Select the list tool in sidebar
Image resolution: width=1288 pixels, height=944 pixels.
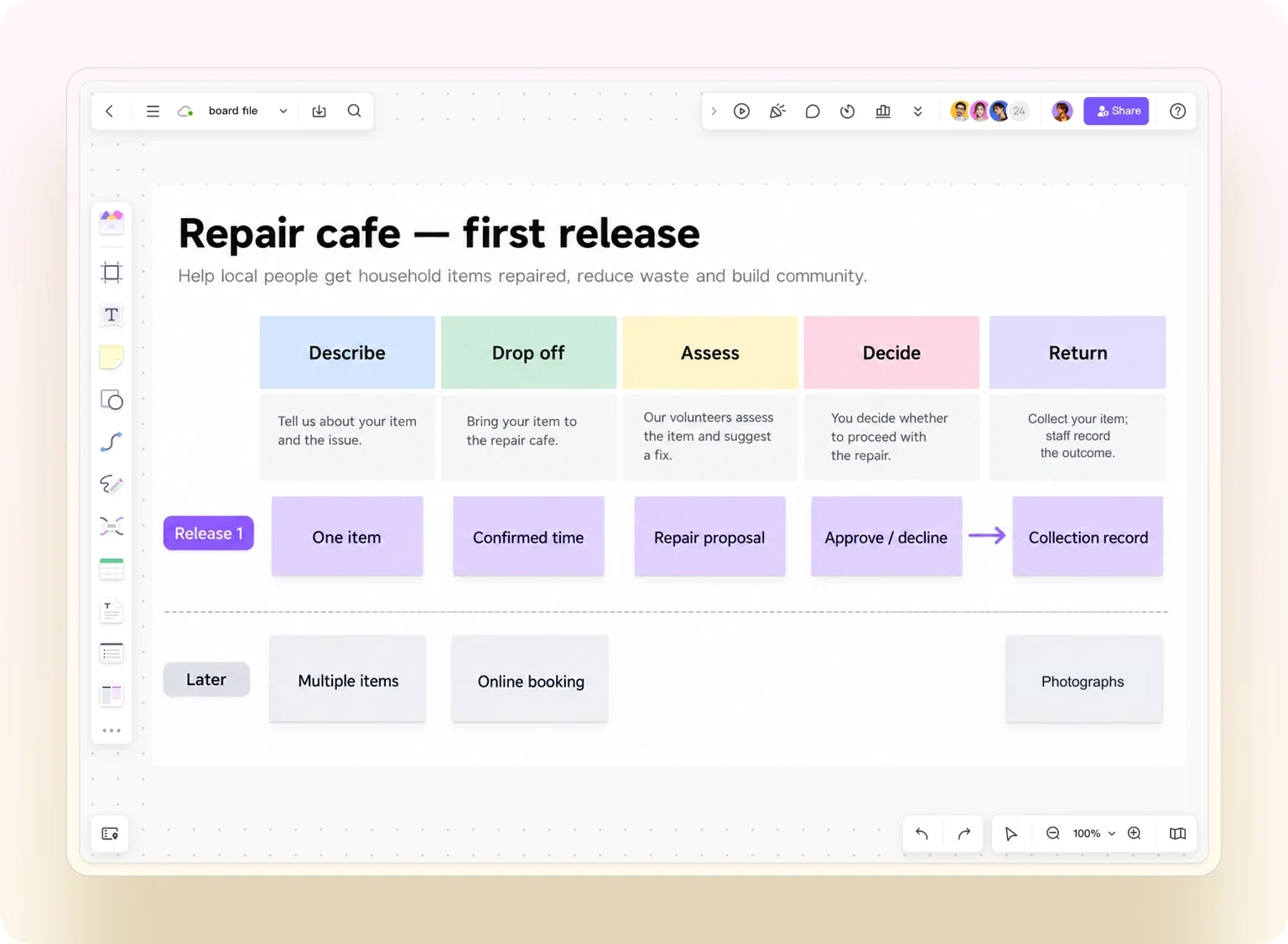[x=112, y=652]
